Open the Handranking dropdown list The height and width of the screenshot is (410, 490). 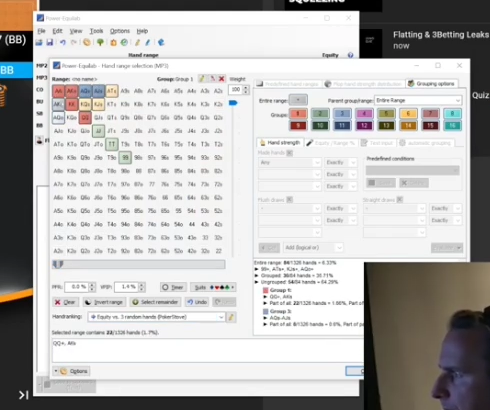[156, 317]
